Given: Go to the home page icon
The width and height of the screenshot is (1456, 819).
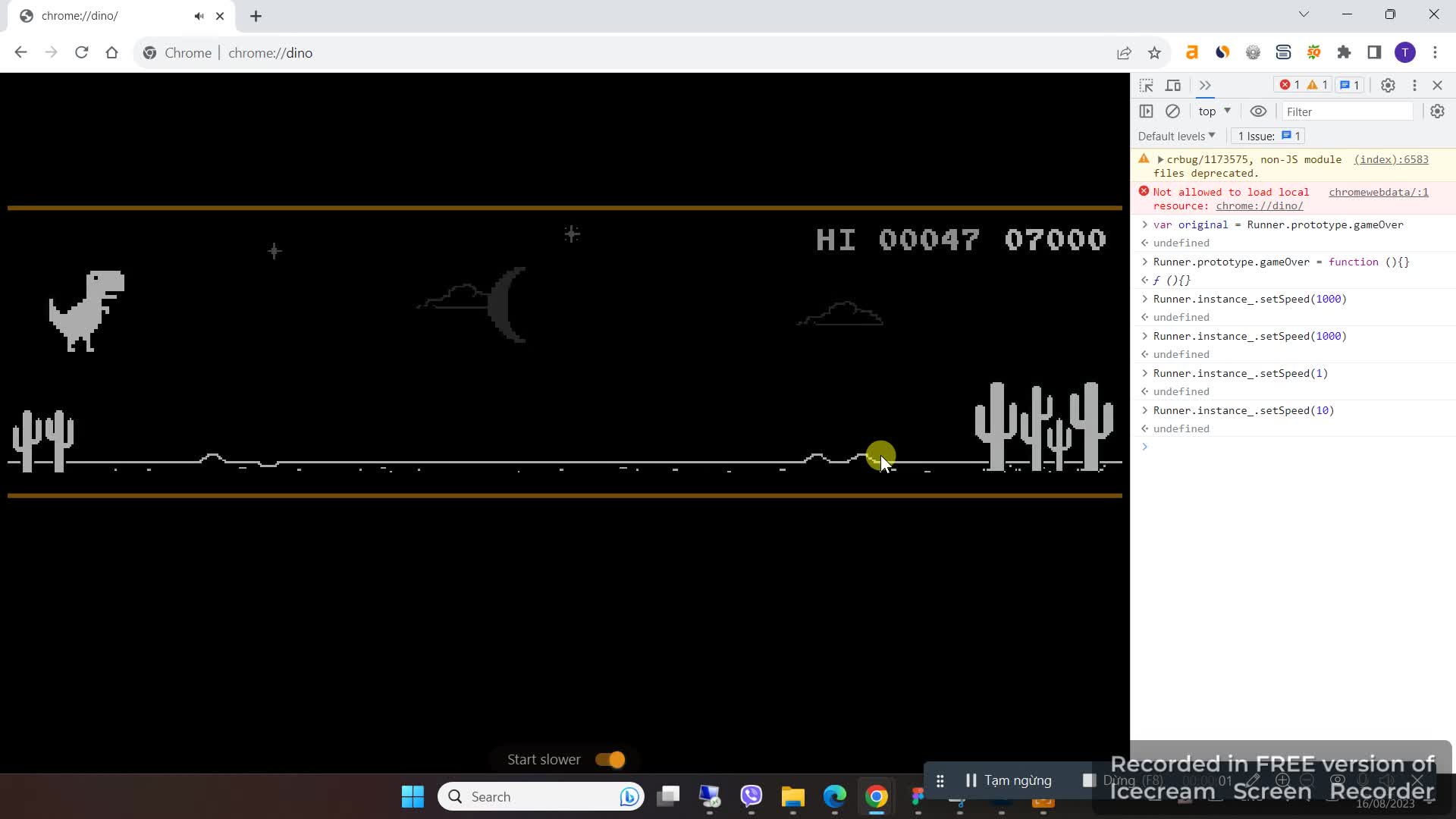Looking at the screenshot, I should (111, 52).
